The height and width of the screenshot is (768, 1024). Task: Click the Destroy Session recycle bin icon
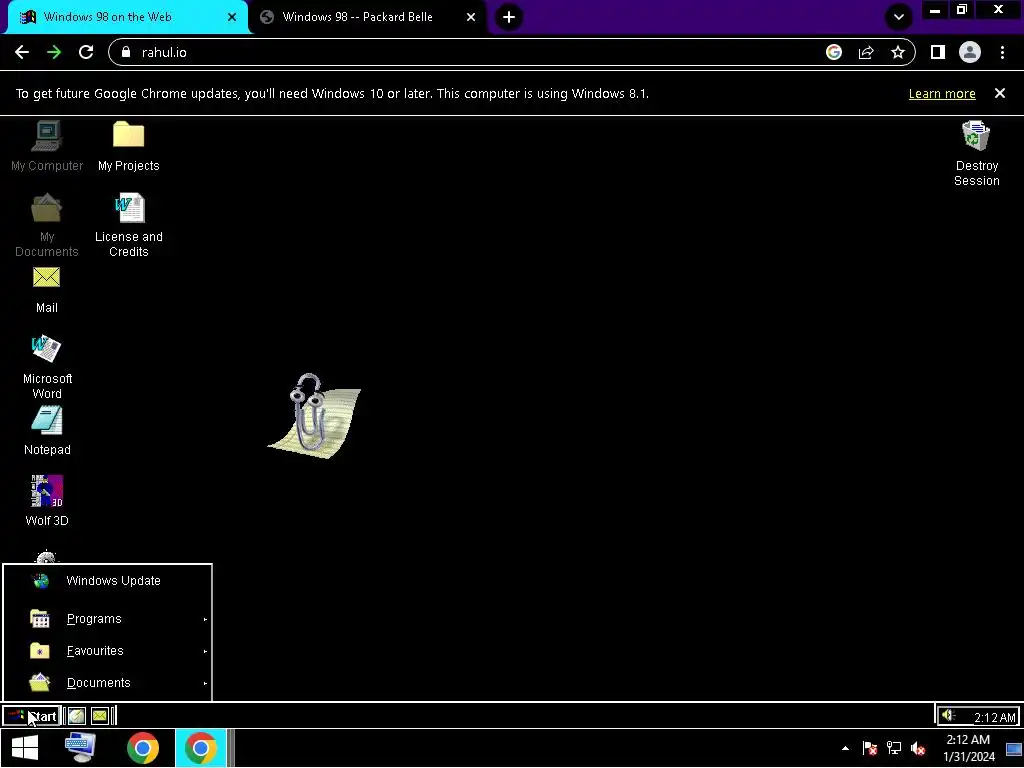976,154
